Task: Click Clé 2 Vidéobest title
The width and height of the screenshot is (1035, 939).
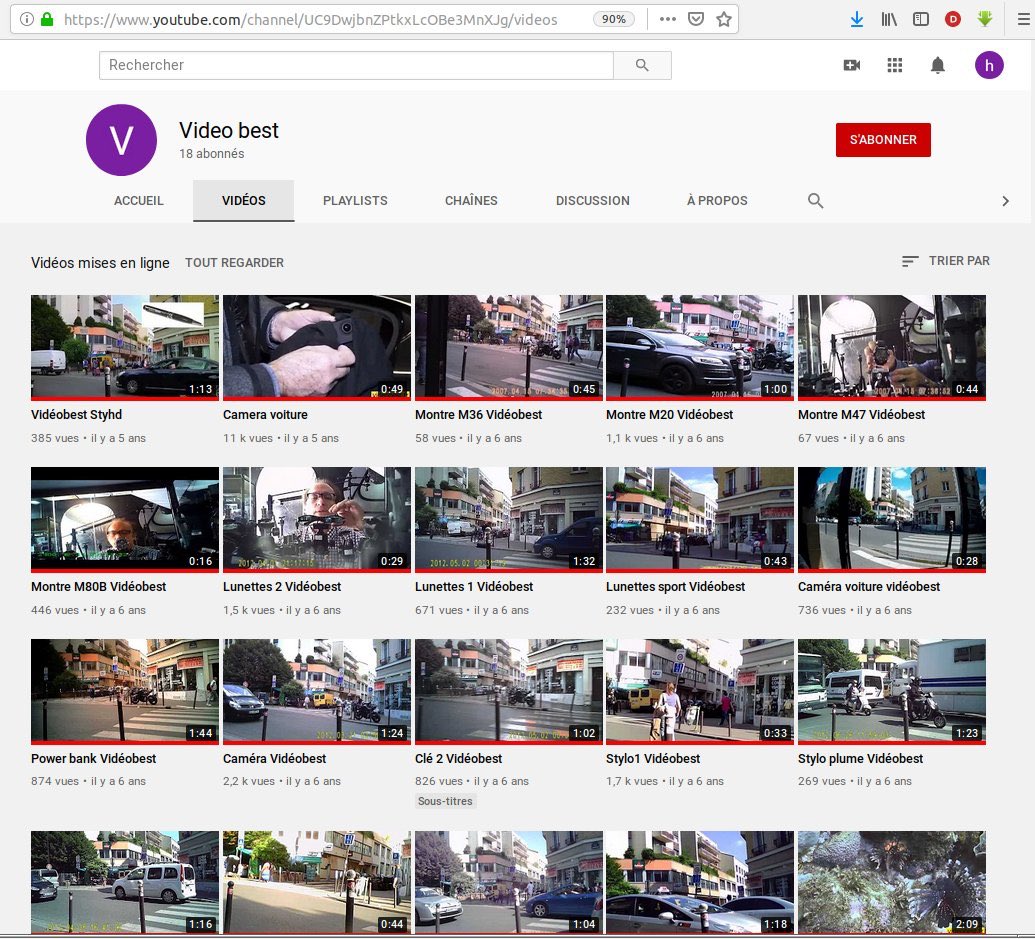Action: 459,759
